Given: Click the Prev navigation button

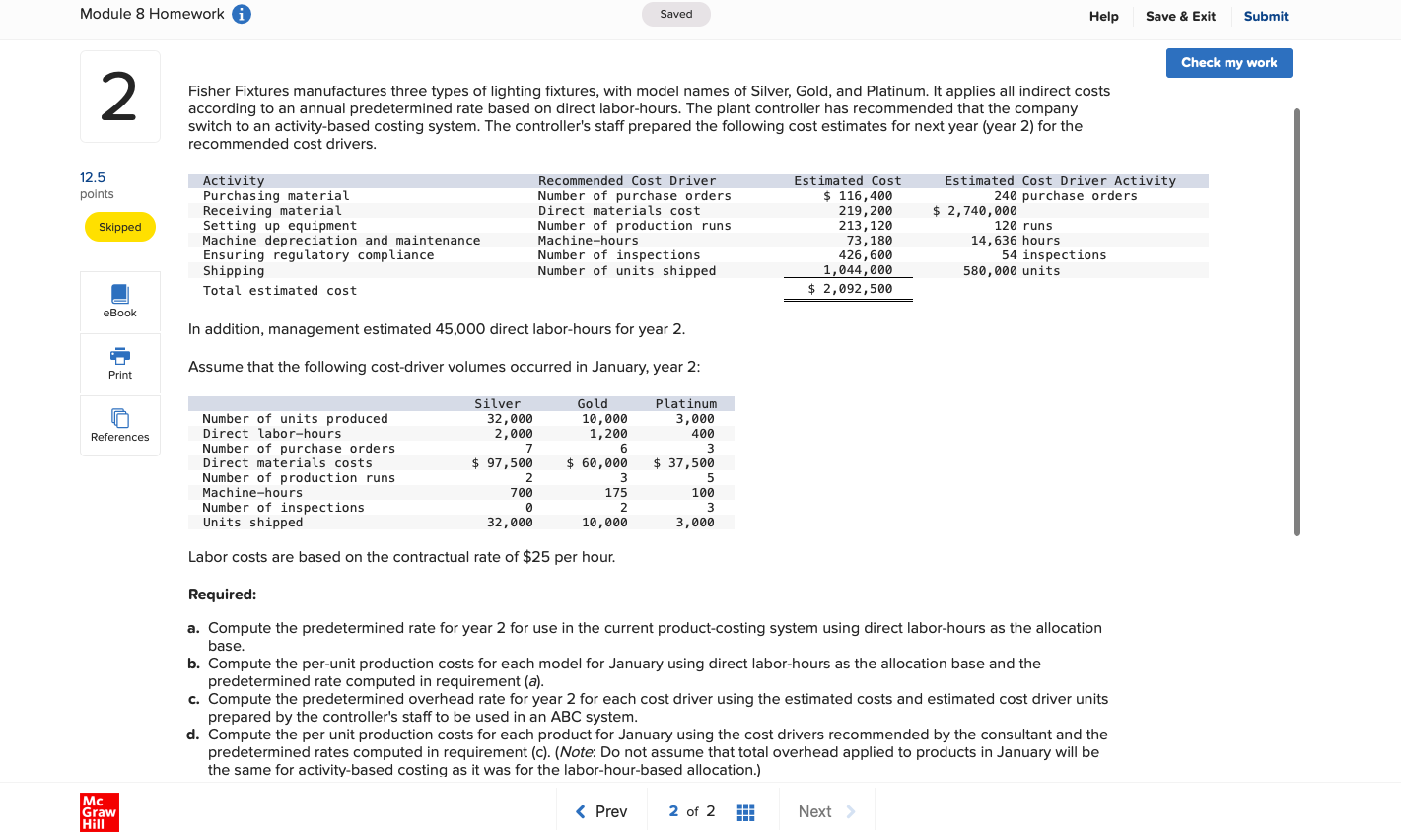Looking at the screenshot, I should [601, 811].
